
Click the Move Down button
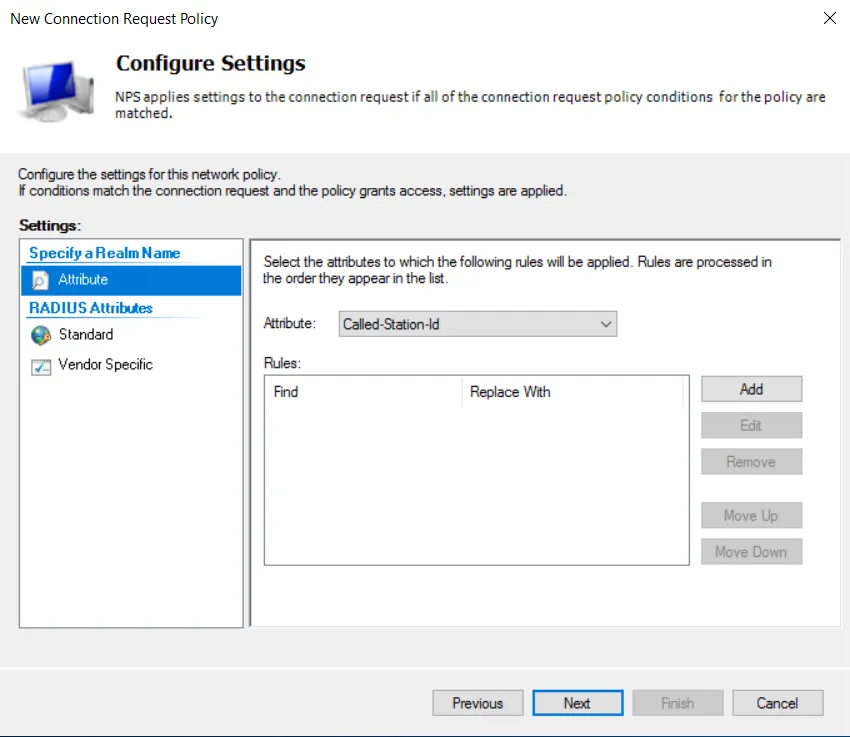(751, 551)
